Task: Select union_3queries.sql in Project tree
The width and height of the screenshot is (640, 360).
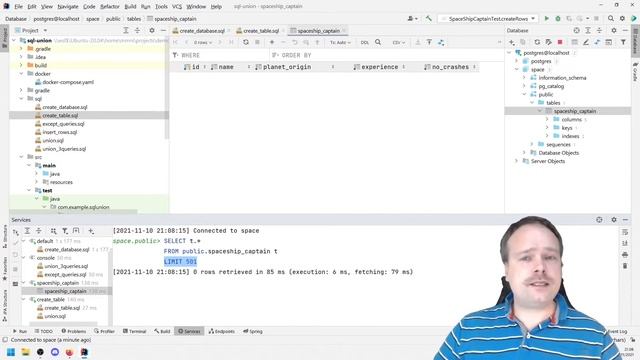Action: pos(64,149)
